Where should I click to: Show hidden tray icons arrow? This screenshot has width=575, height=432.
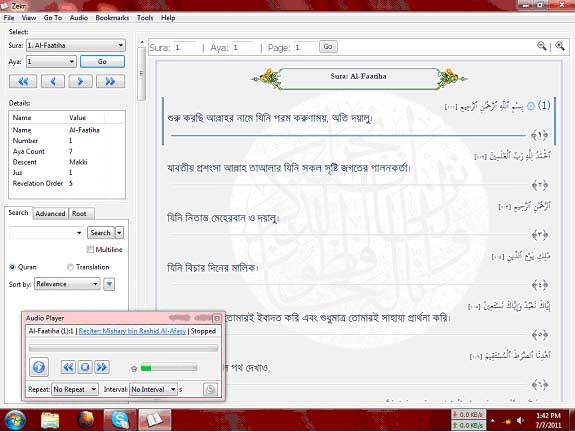[x=492, y=421]
